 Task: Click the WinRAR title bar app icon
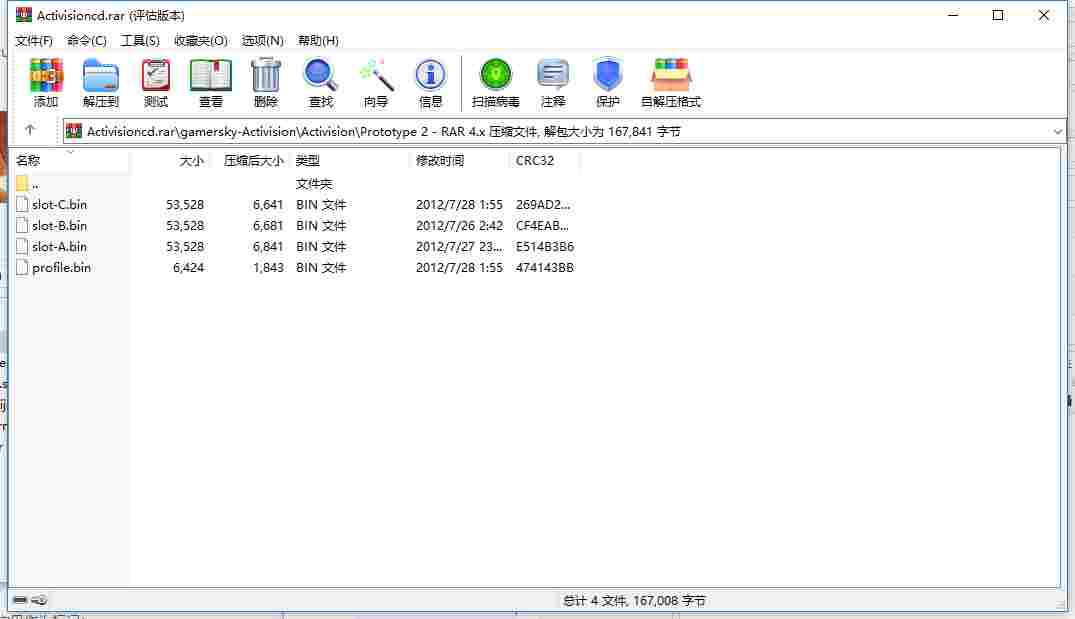coord(24,14)
